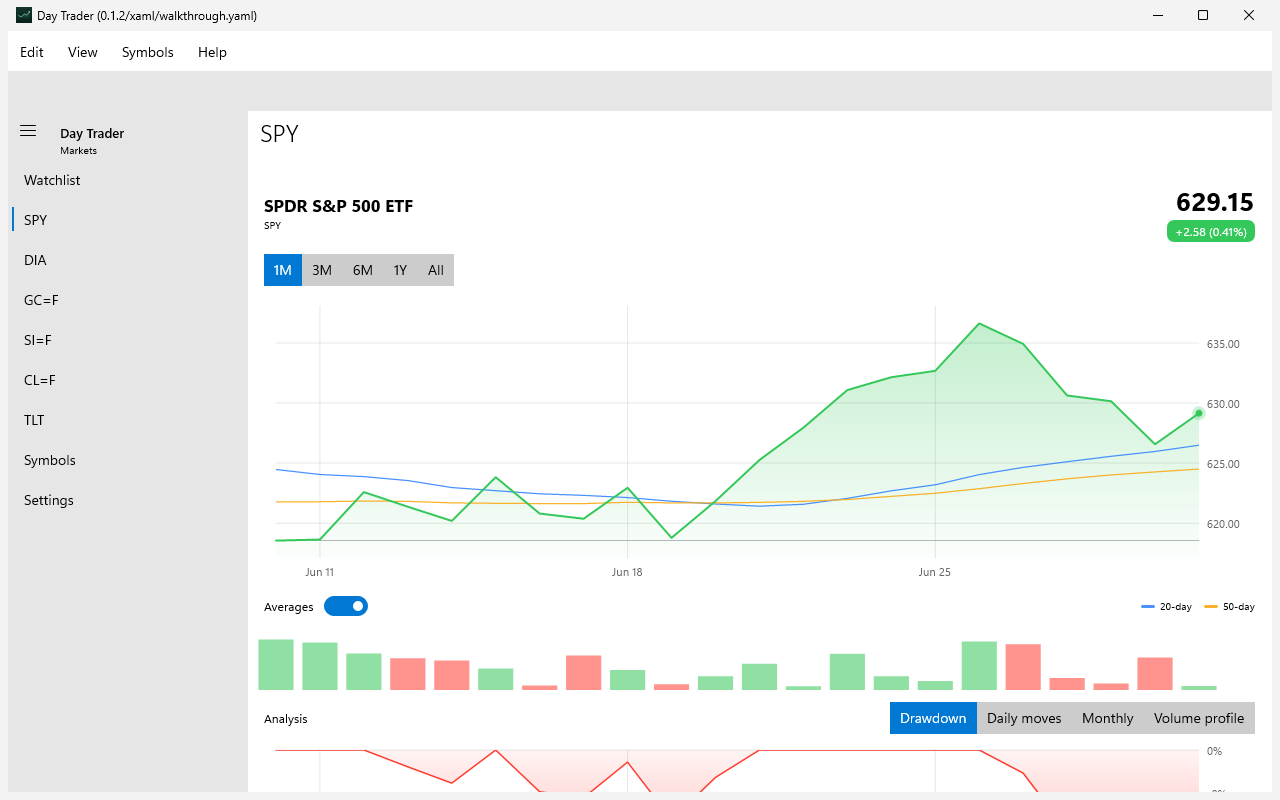Switch chart to 6M range
Screen dimensions: 1280x800
362,270
